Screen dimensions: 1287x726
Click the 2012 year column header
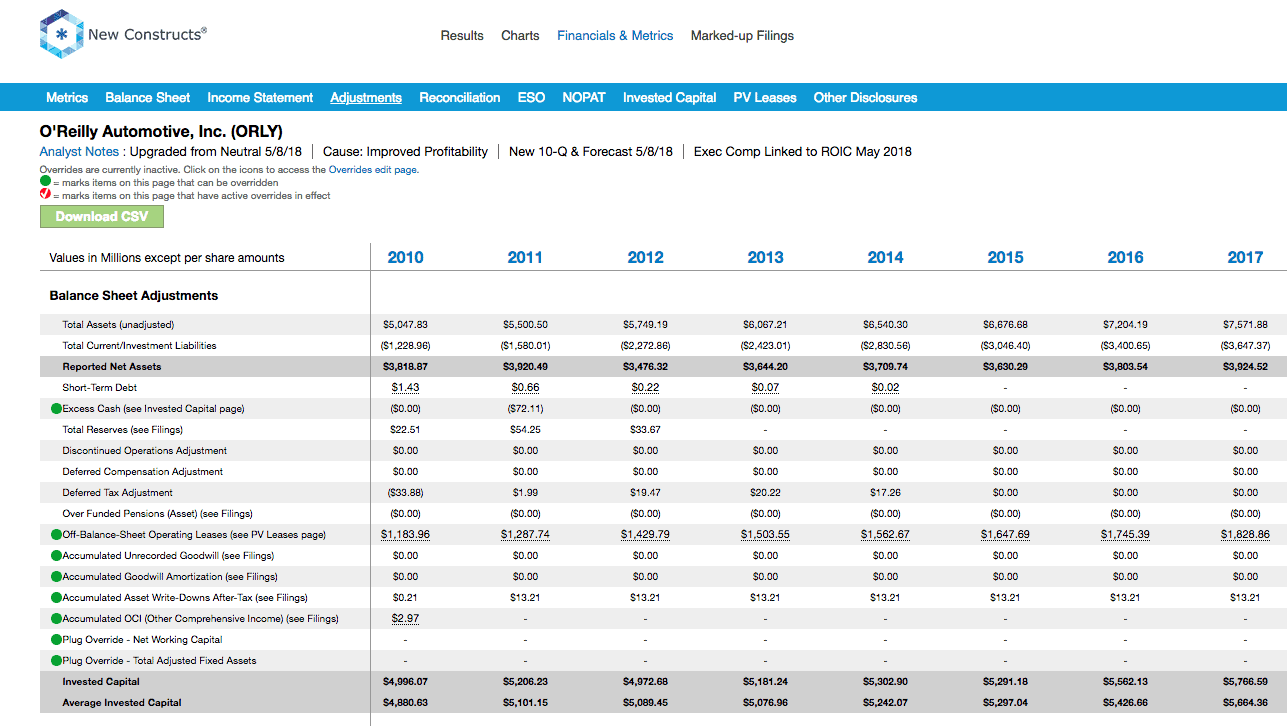[x=645, y=257]
